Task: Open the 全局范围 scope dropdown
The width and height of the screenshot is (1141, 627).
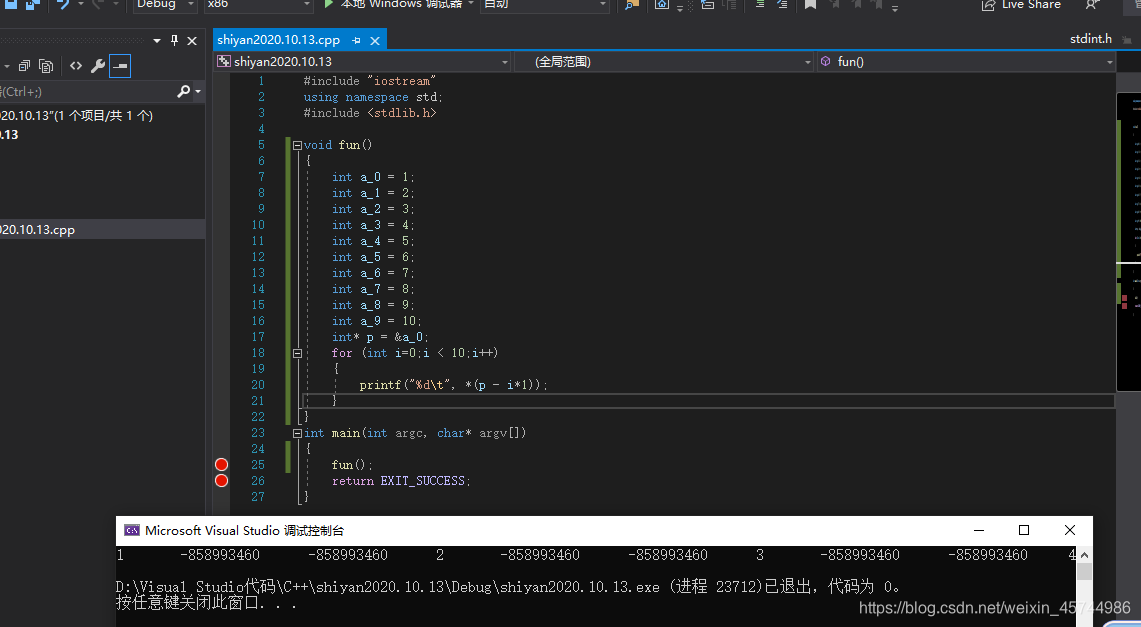Action: pyautogui.click(x=663, y=62)
